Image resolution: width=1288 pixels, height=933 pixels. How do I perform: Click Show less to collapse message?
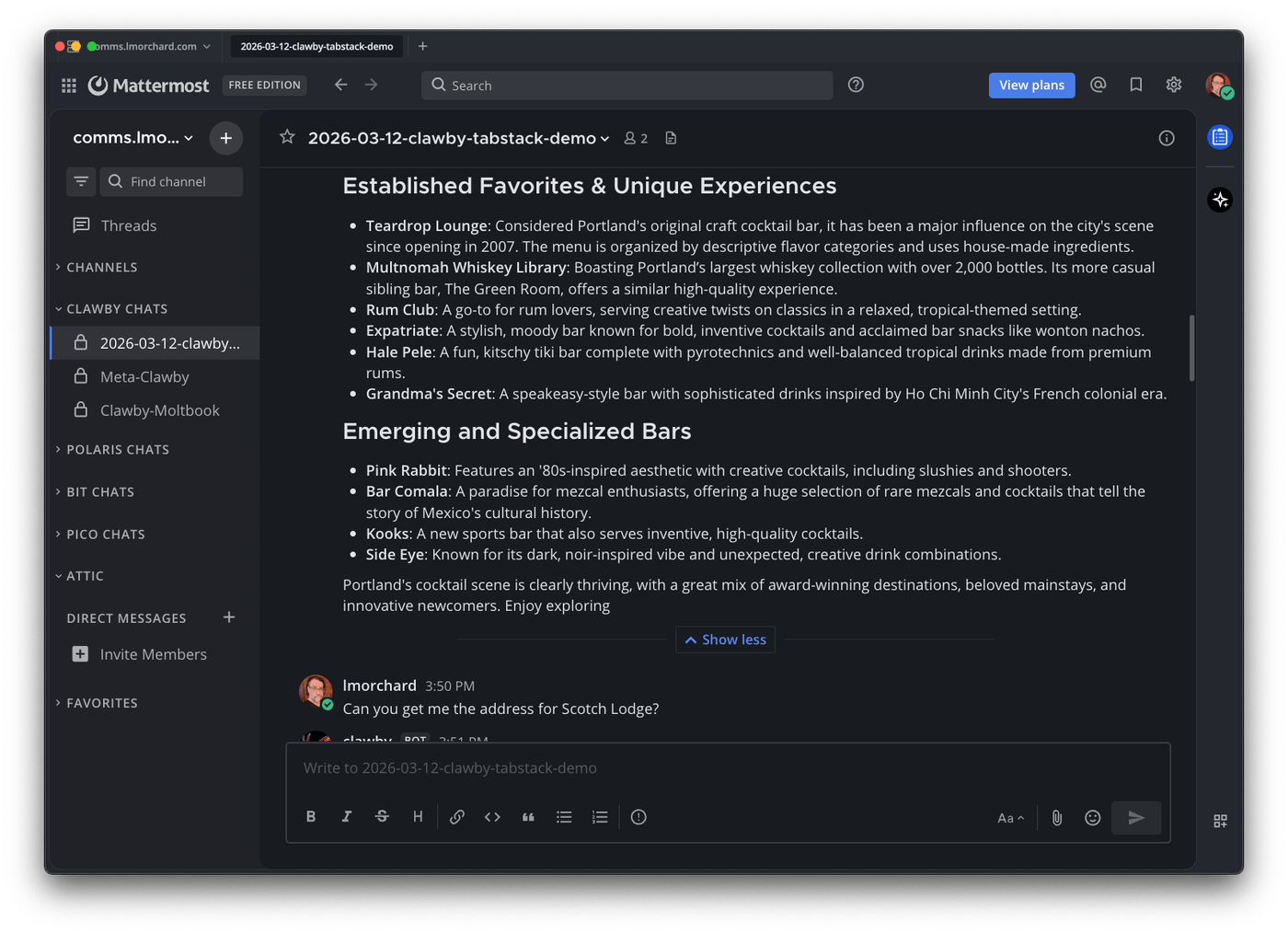(x=726, y=639)
